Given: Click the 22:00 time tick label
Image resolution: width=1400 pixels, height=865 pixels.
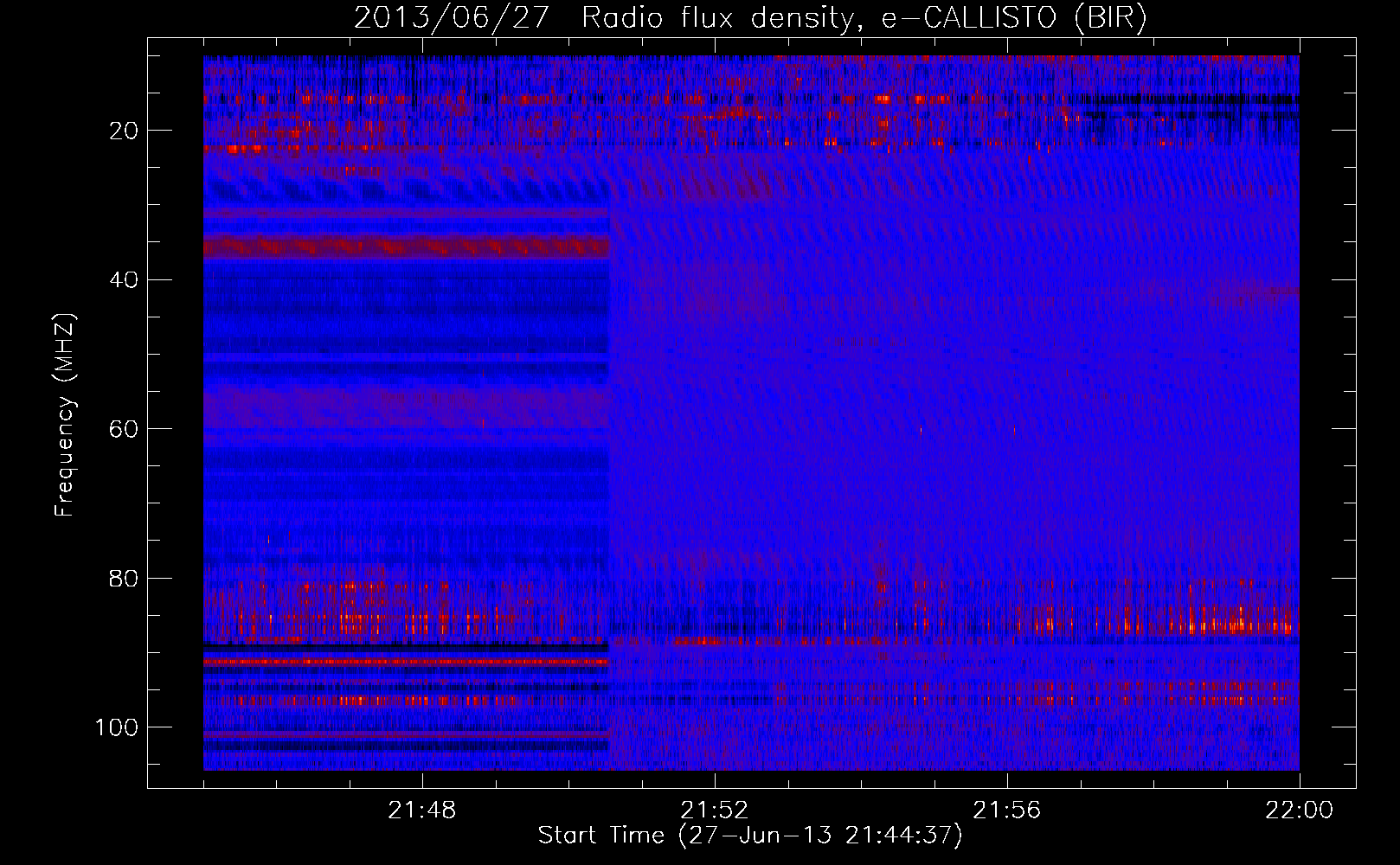Looking at the screenshot, I should coord(1300,811).
